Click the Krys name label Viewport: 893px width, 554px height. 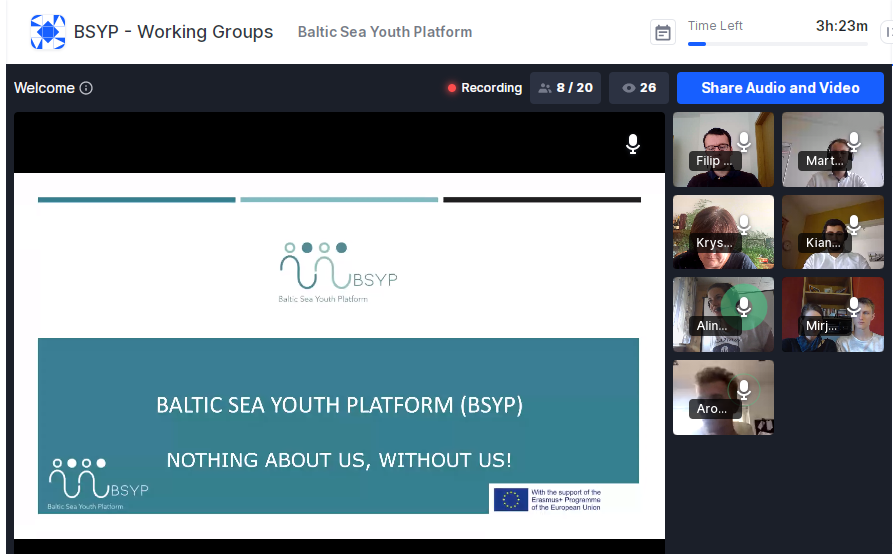(x=714, y=243)
